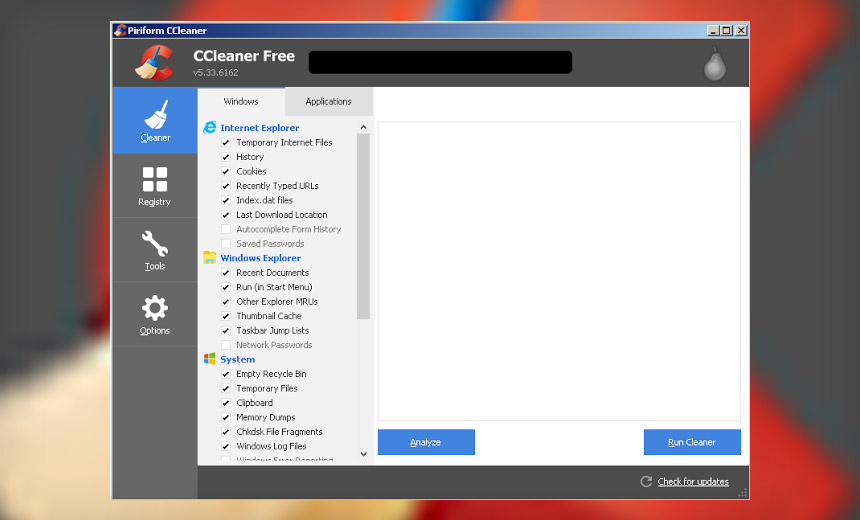Select the Internet Explorer group heading

[259, 128]
